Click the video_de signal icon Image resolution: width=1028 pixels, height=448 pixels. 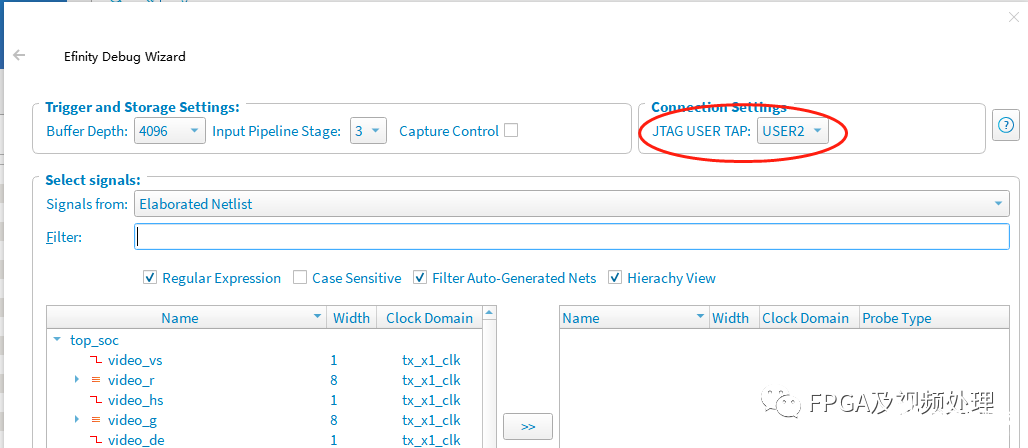click(97, 440)
